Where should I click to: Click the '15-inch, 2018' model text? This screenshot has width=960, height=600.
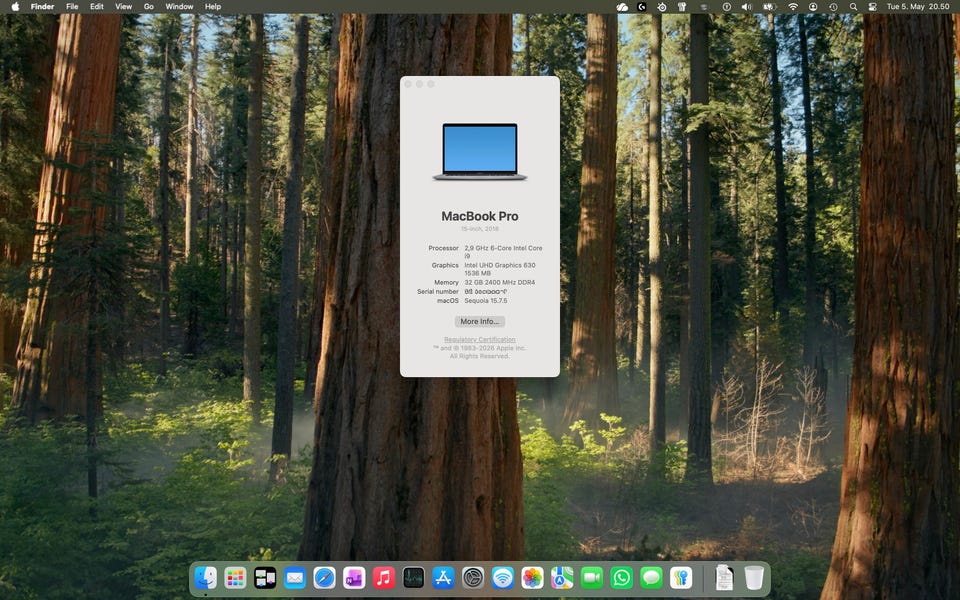click(480, 228)
